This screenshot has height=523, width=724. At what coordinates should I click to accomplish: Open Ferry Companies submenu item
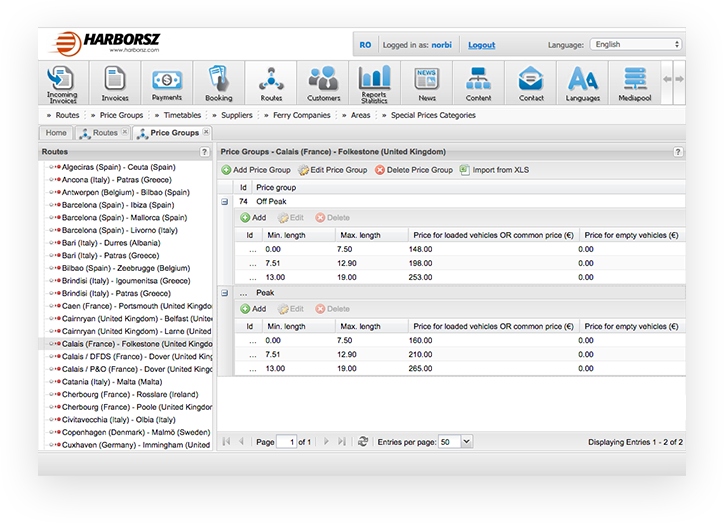[x=300, y=115]
